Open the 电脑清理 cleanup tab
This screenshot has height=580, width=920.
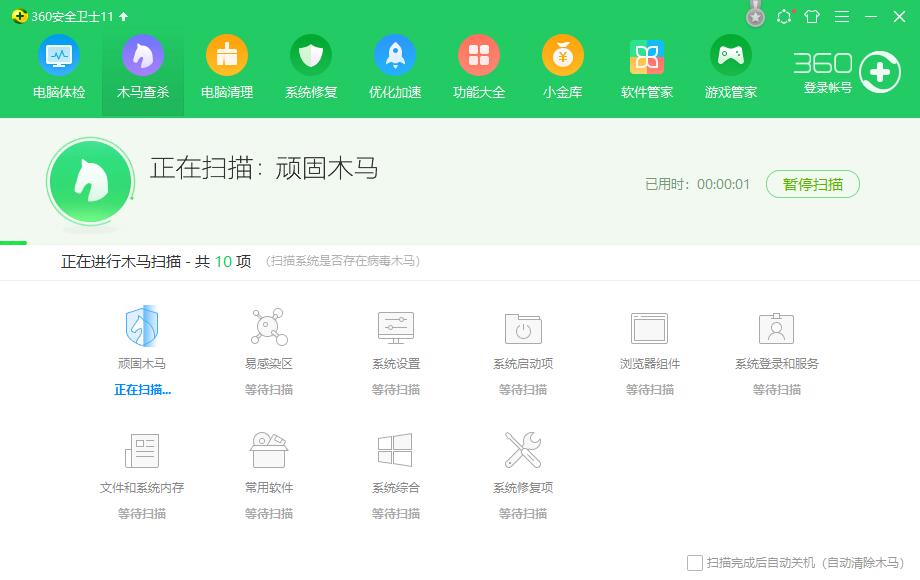(x=227, y=67)
